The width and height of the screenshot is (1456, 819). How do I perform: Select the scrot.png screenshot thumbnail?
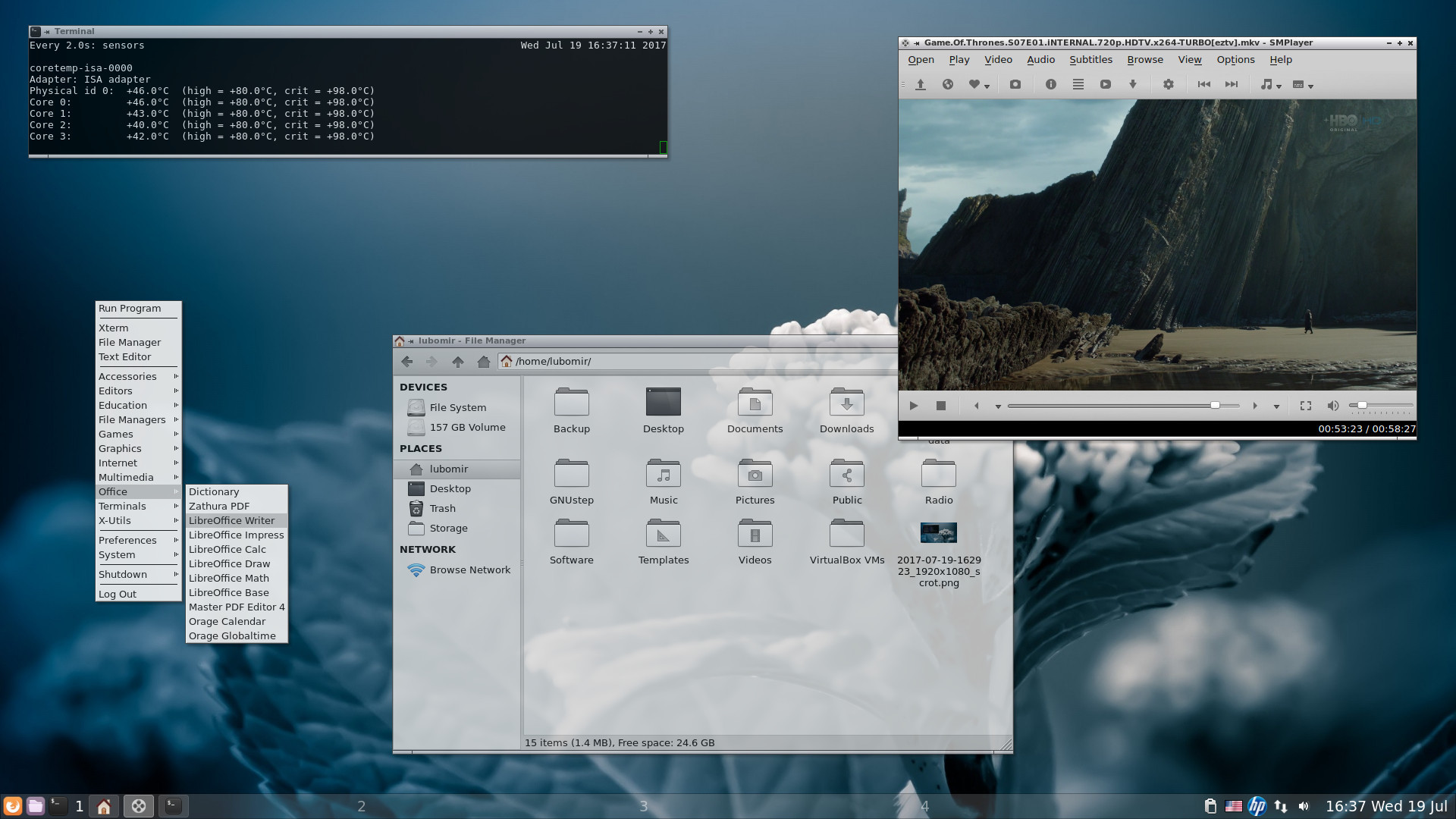point(938,533)
